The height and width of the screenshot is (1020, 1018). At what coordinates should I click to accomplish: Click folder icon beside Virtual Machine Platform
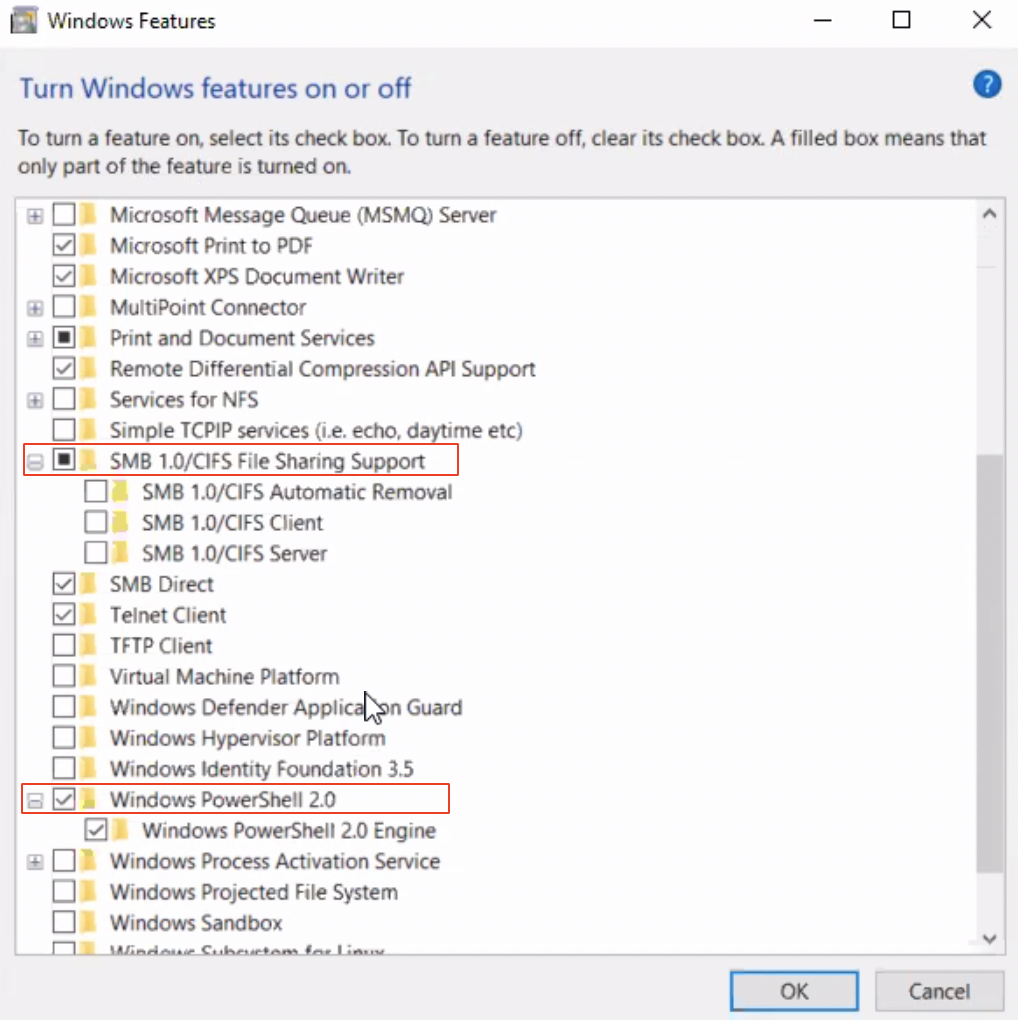(89, 676)
